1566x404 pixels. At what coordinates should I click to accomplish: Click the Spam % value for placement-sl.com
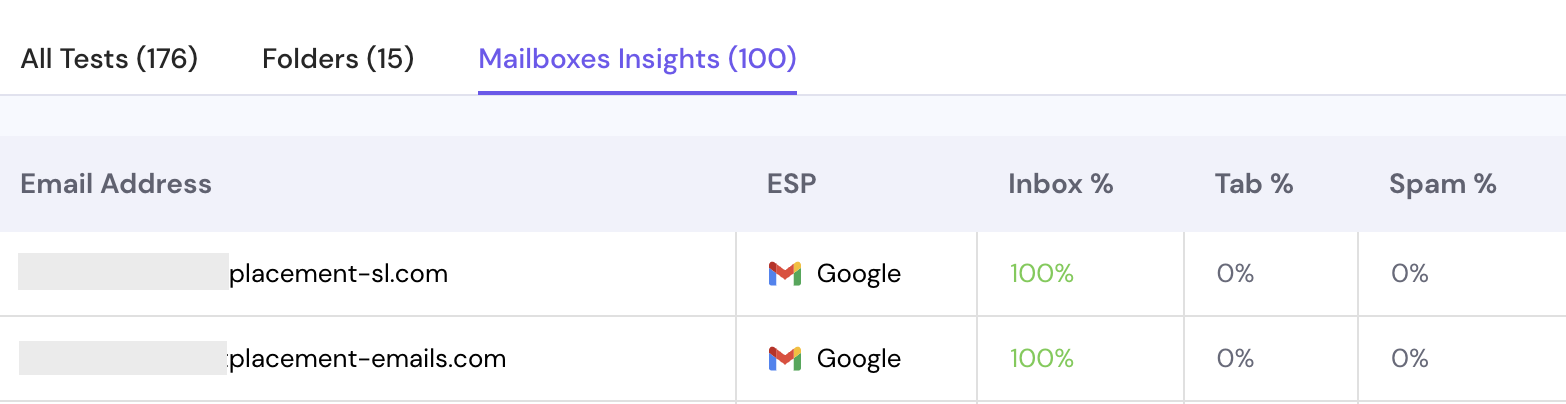tap(1409, 273)
